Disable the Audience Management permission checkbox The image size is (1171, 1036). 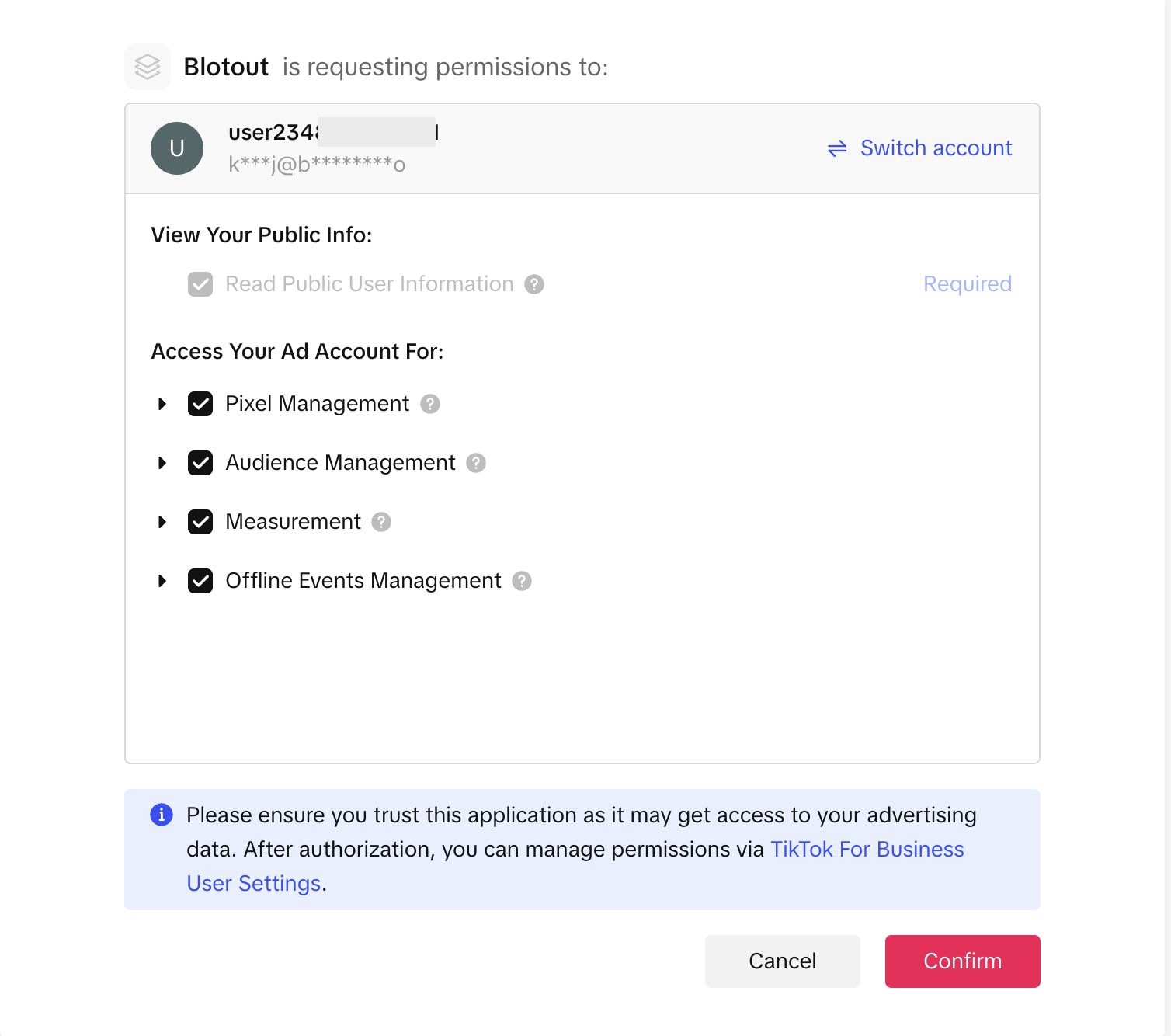[200, 463]
